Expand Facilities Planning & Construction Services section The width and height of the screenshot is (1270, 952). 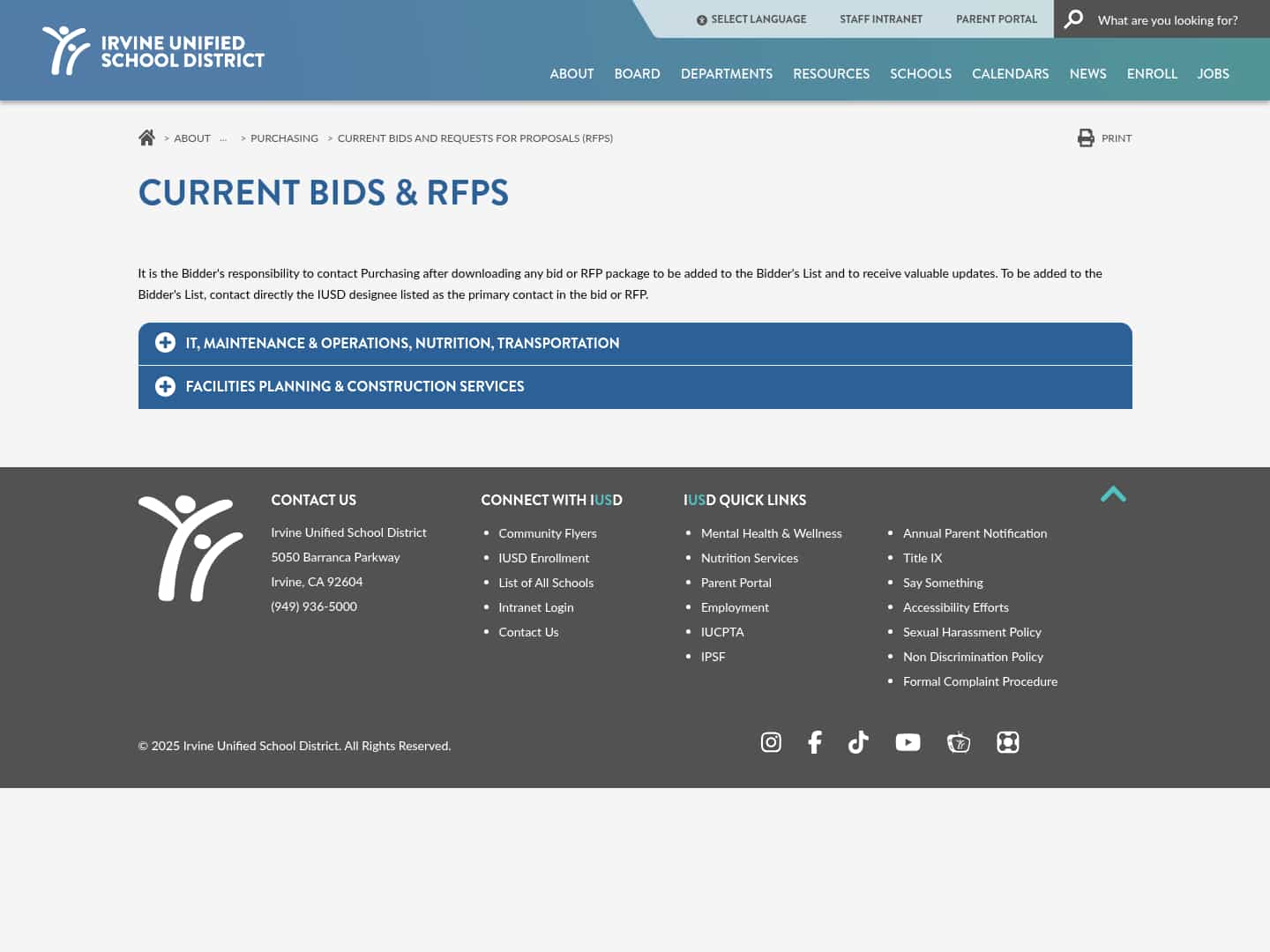[355, 386]
